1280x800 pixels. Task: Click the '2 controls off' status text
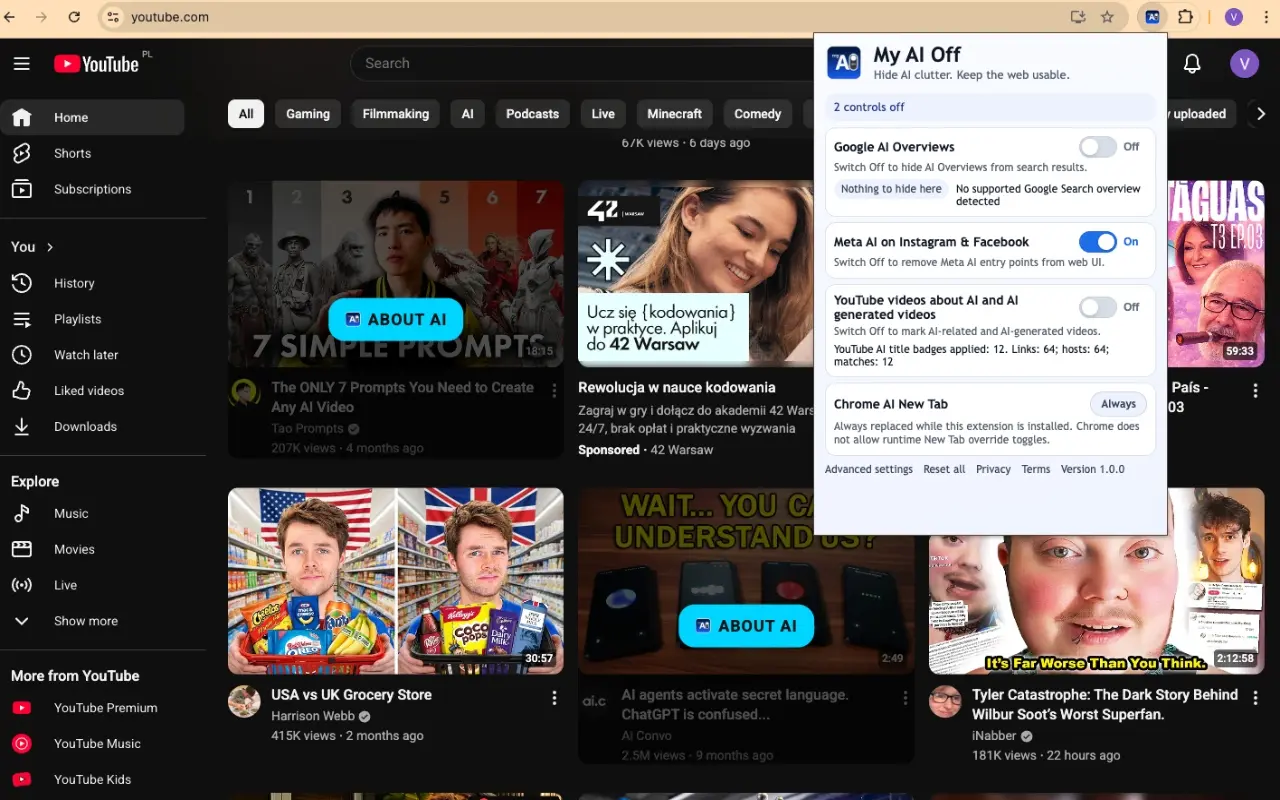[x=869, y=107]
